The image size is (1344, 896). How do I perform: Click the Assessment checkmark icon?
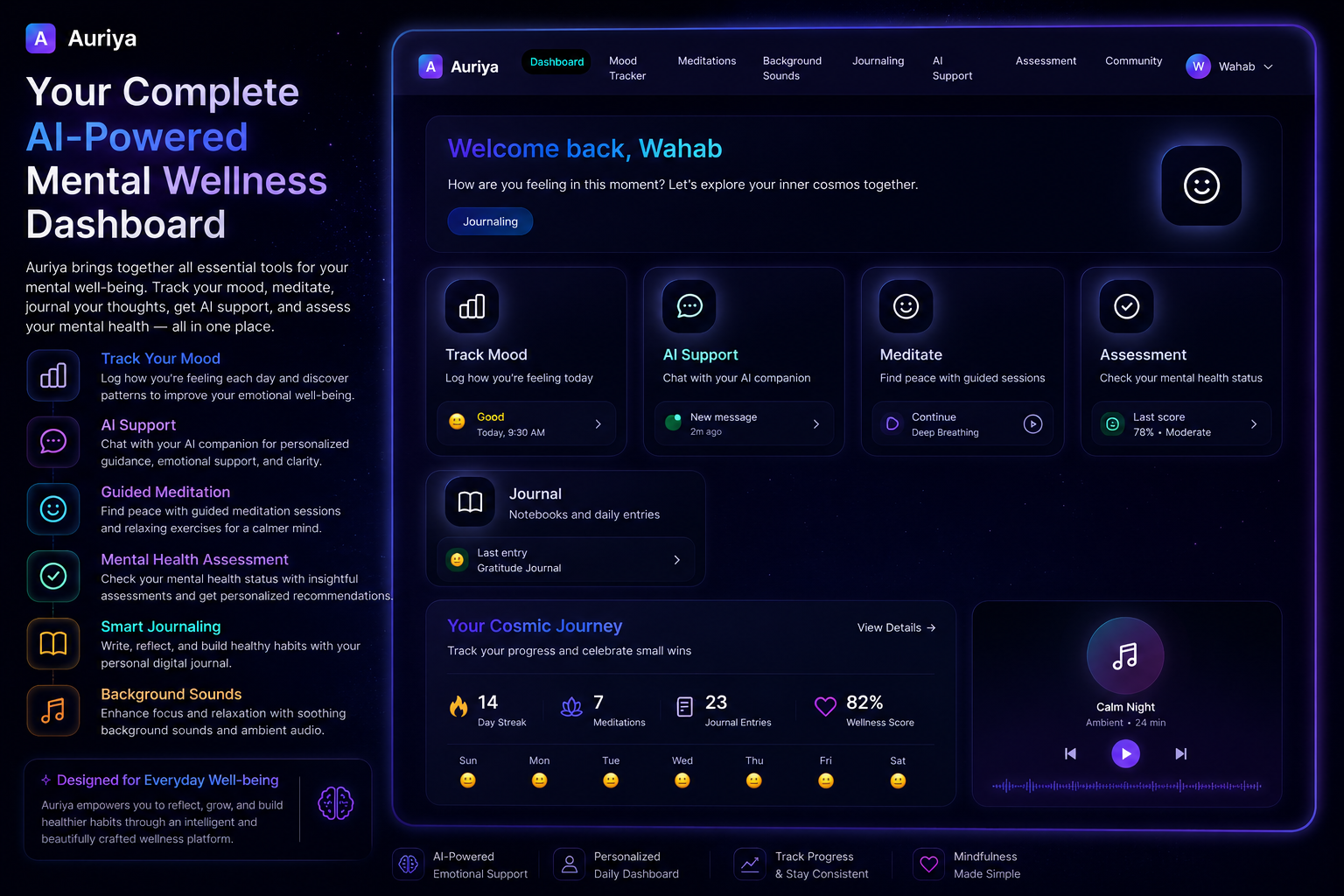pos(1126,306)
